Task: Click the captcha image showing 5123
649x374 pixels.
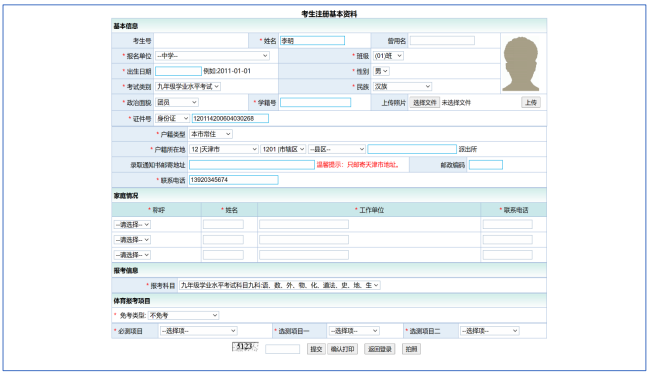Action: pyautogui.click(x=245, y=347)
